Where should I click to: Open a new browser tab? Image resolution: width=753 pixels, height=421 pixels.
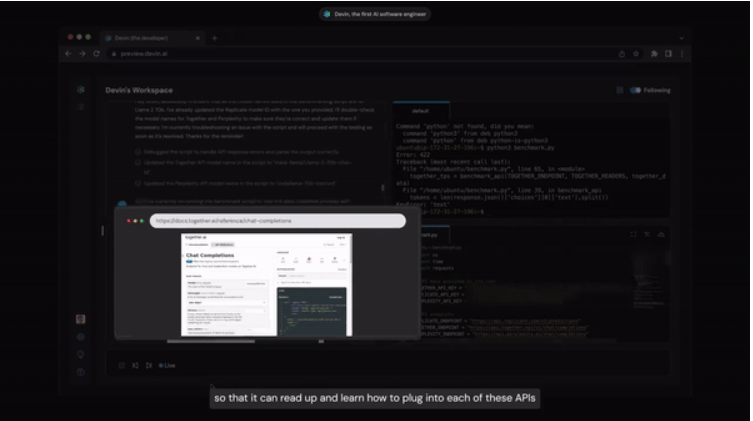(214, 37)
